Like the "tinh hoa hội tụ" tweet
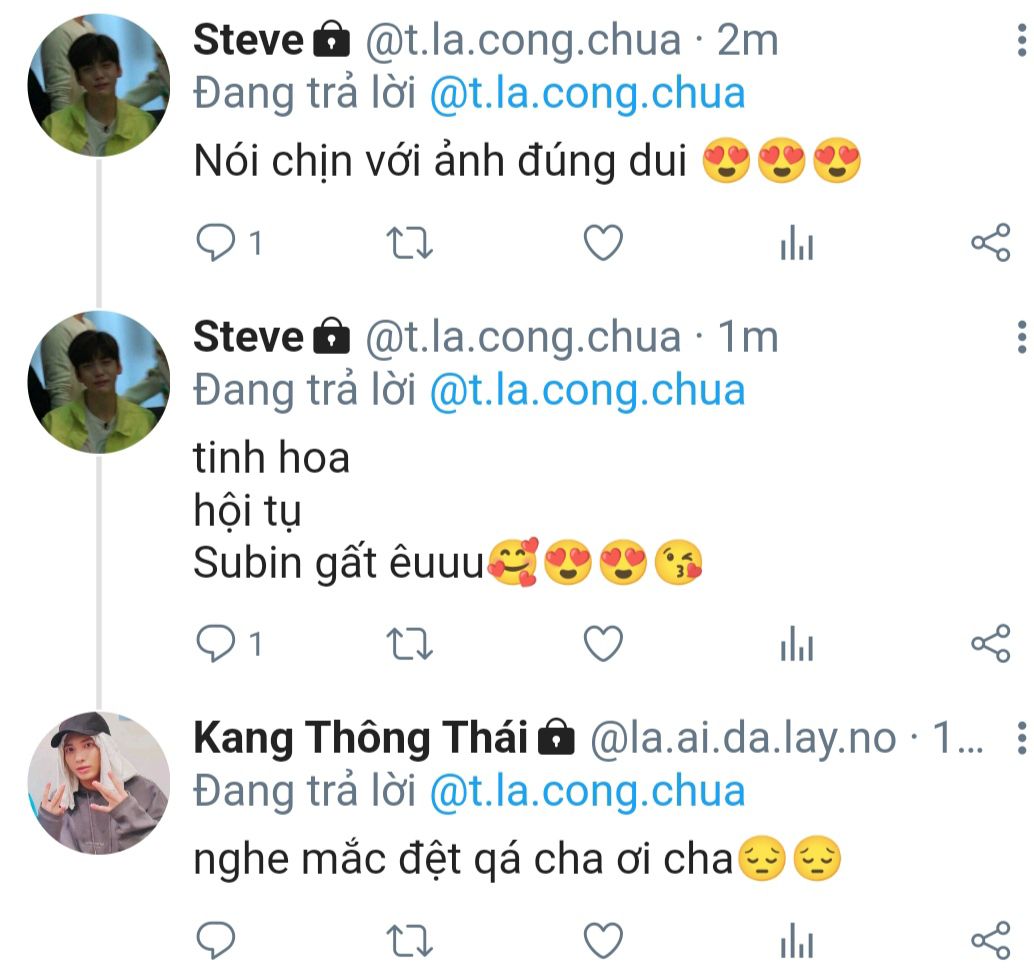 (x=603, y=644)
